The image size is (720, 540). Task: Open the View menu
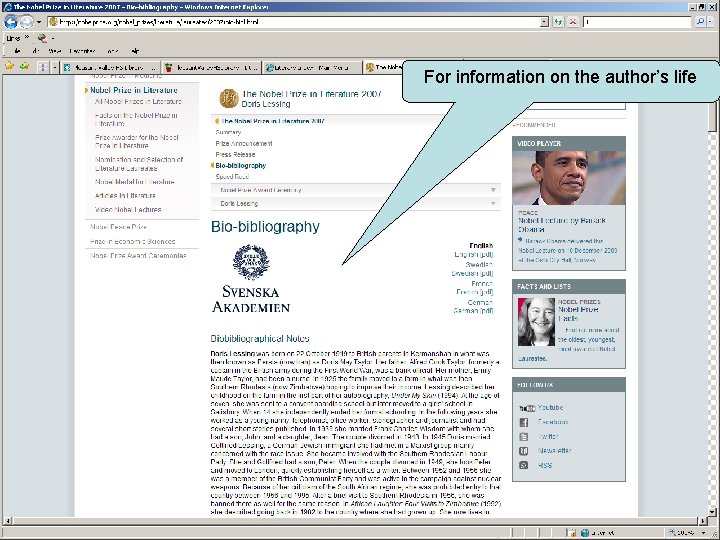pos(54,51)
